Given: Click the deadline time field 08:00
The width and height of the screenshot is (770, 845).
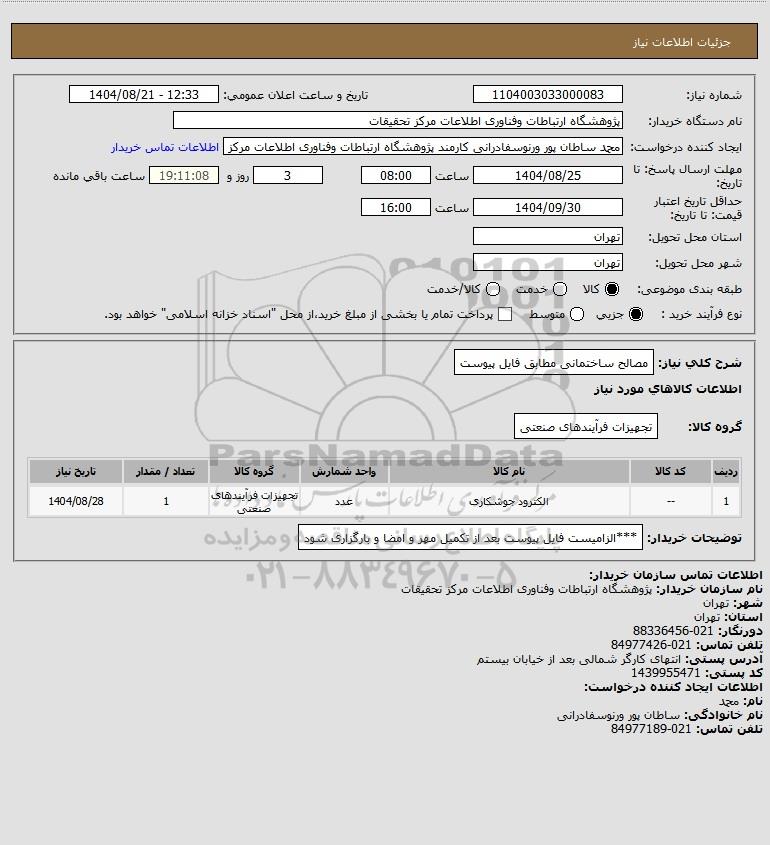Looking at the screenshot, I should click(x=396, y=176).
